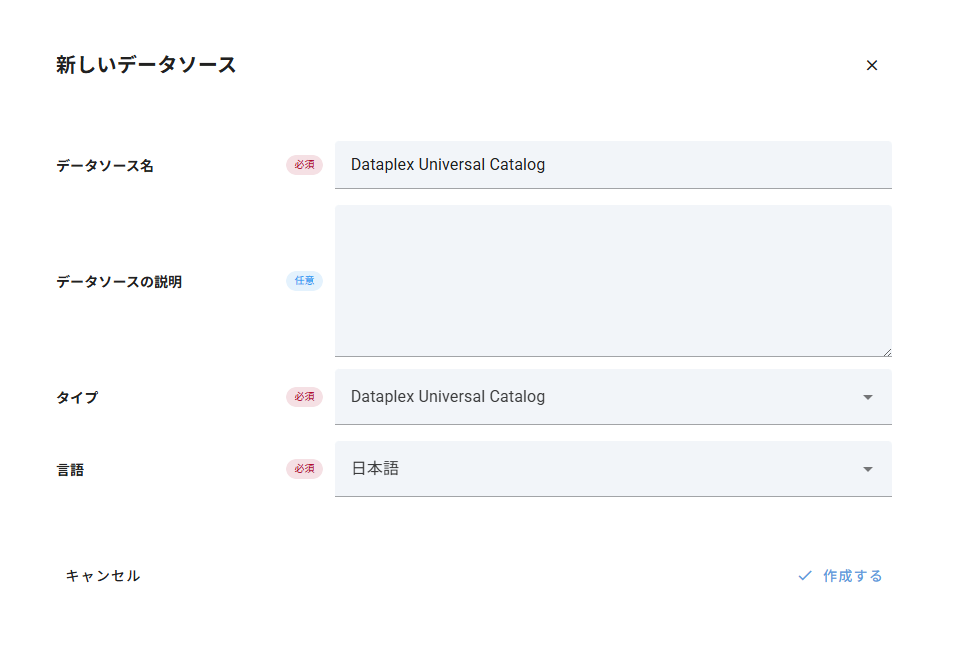Open the 日本語 language combo box

tap(600, 469)
